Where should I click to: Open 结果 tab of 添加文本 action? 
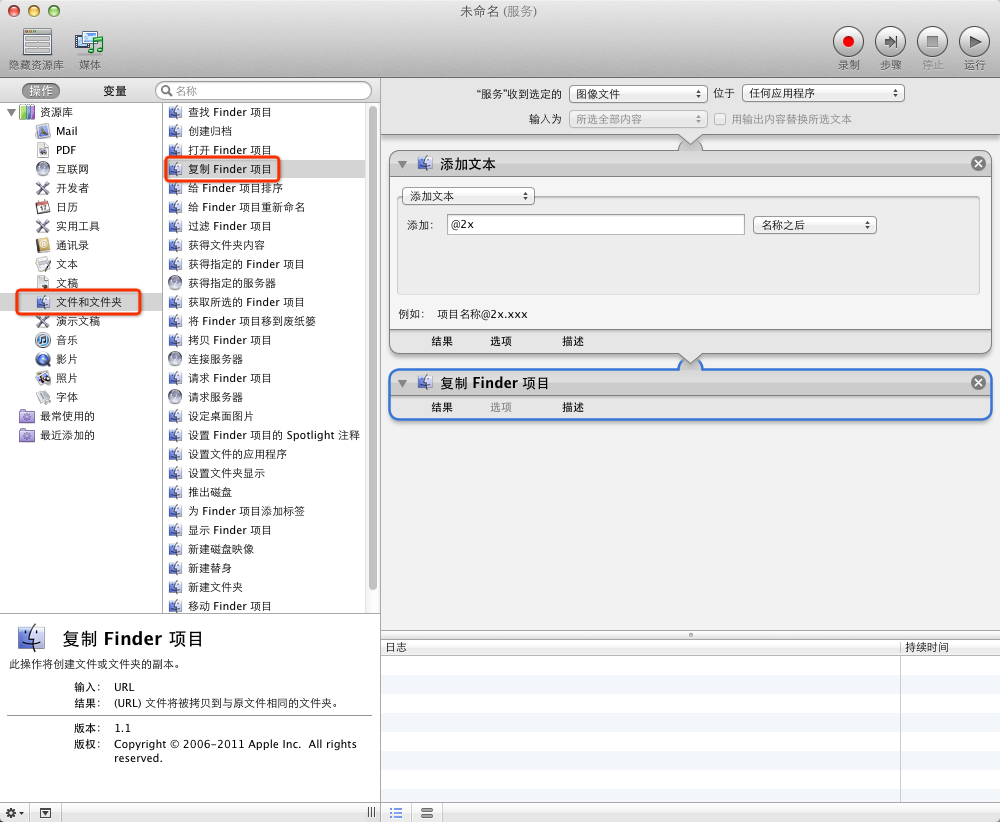point(442,341)
